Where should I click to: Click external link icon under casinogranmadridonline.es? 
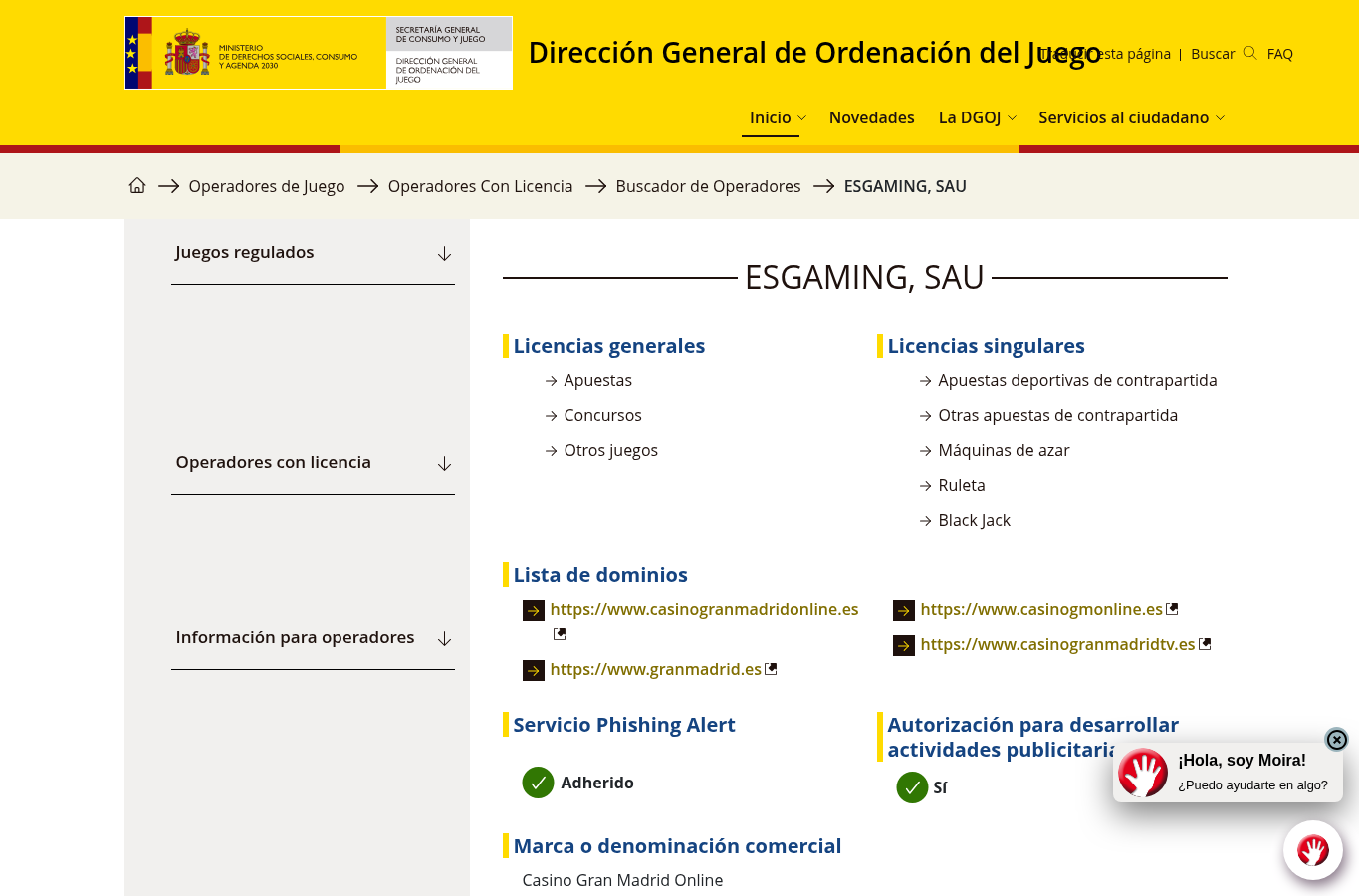click(x=560, y=634)
